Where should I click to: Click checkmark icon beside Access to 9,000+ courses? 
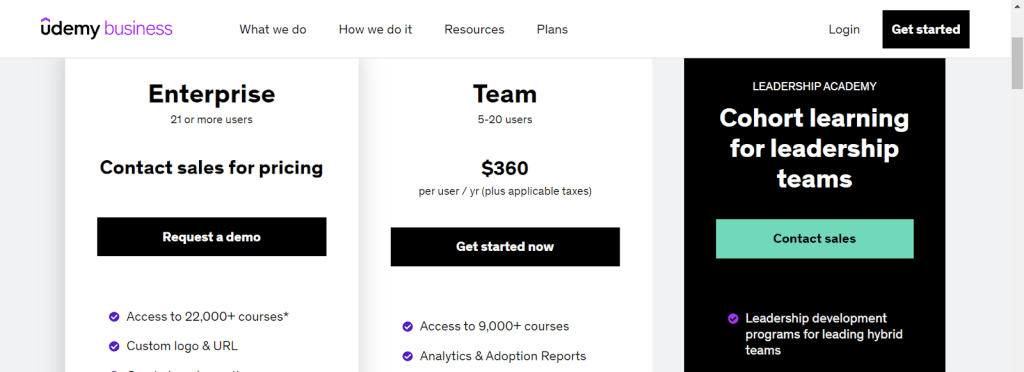click(x=408, y=326)
